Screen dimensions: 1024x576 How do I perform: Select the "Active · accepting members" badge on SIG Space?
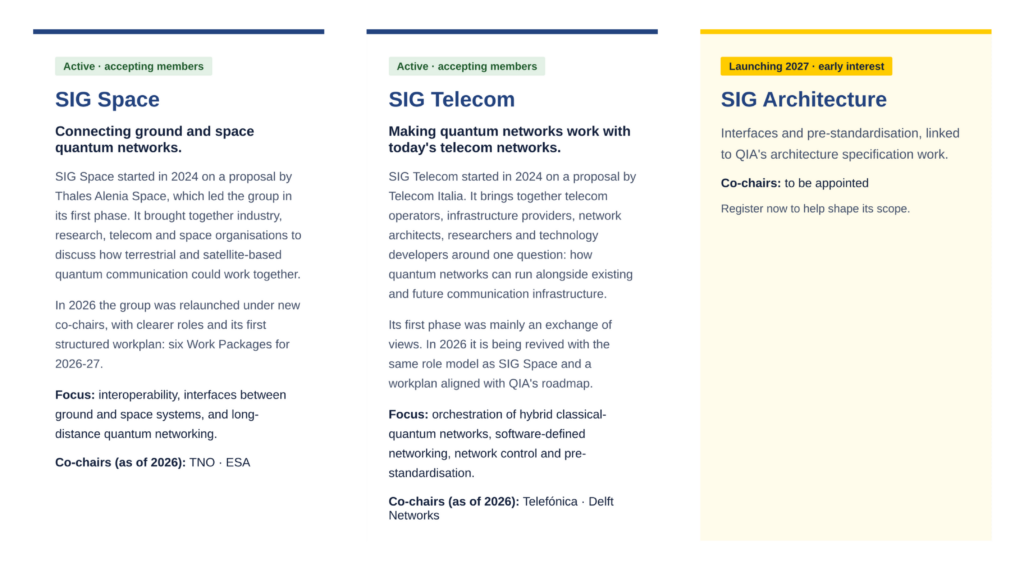(x=133, y=66)
